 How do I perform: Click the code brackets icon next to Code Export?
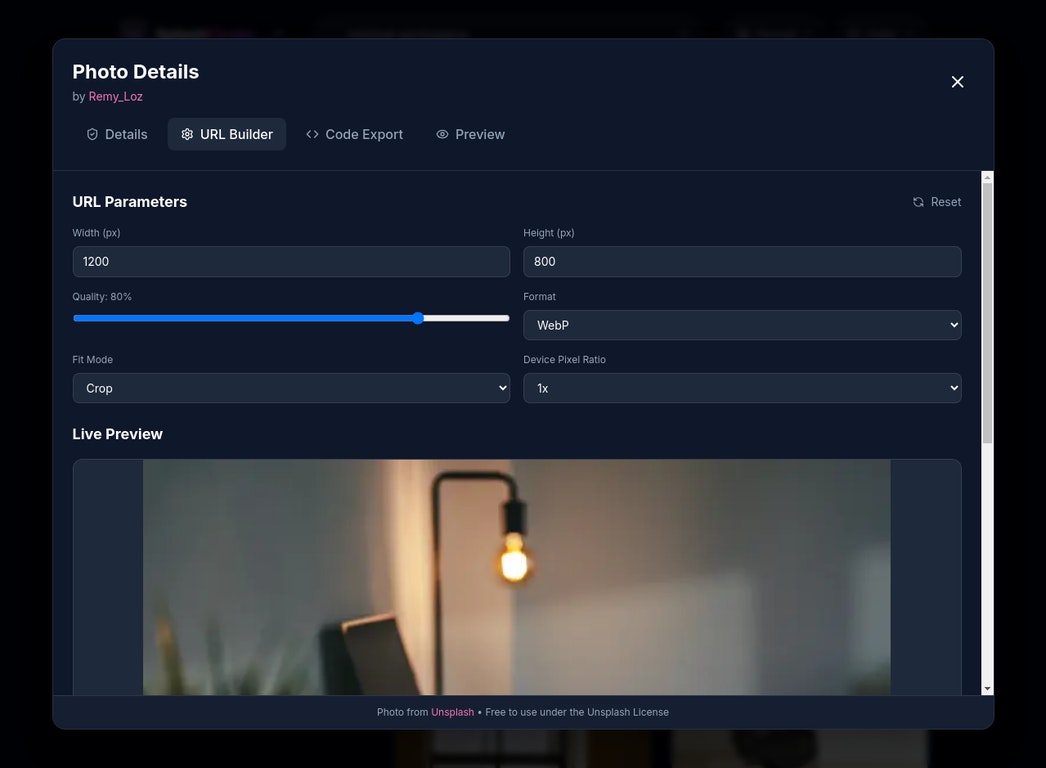coord(312,133)
